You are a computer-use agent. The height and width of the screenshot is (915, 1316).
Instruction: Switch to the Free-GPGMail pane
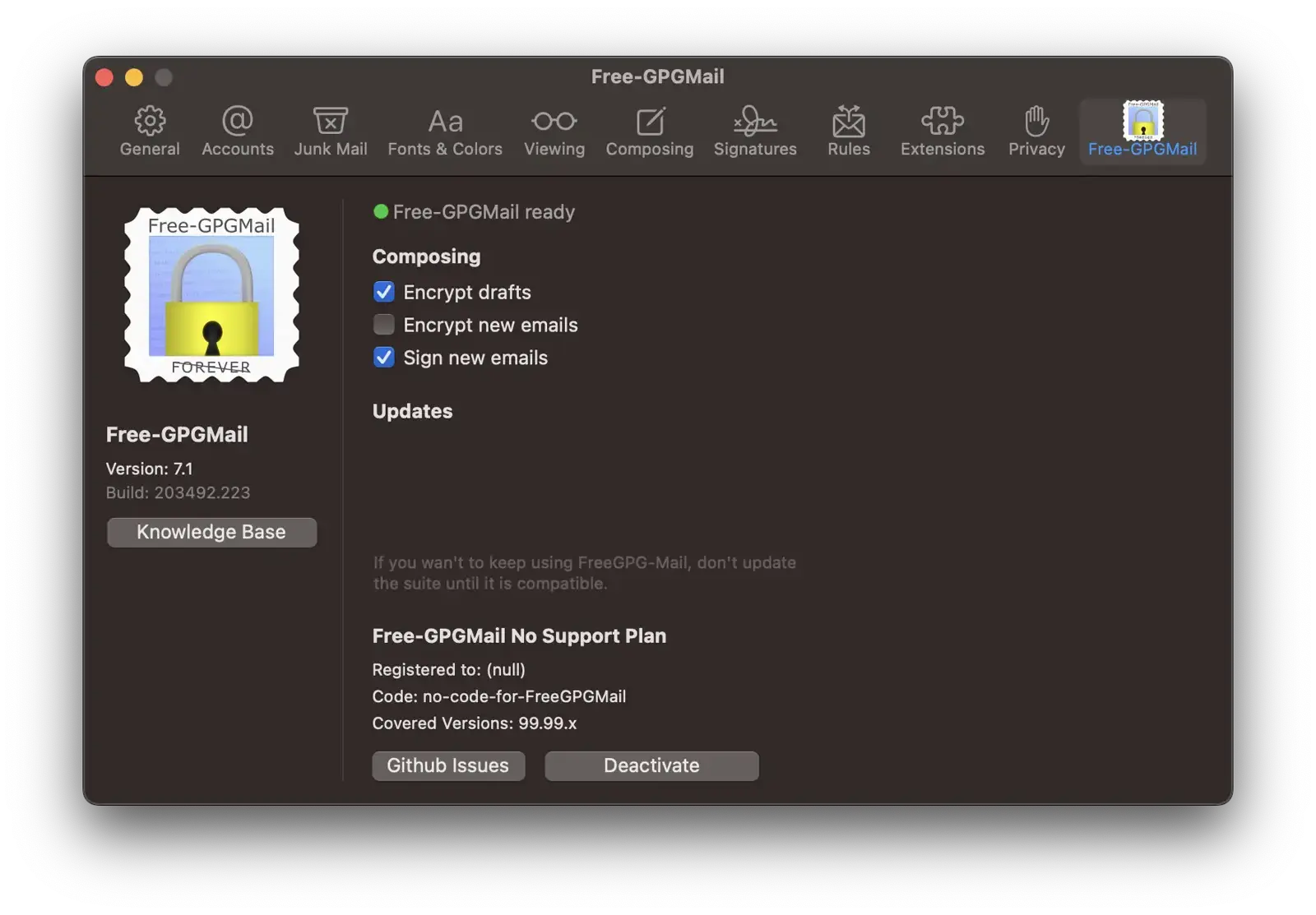[1142, 132]
